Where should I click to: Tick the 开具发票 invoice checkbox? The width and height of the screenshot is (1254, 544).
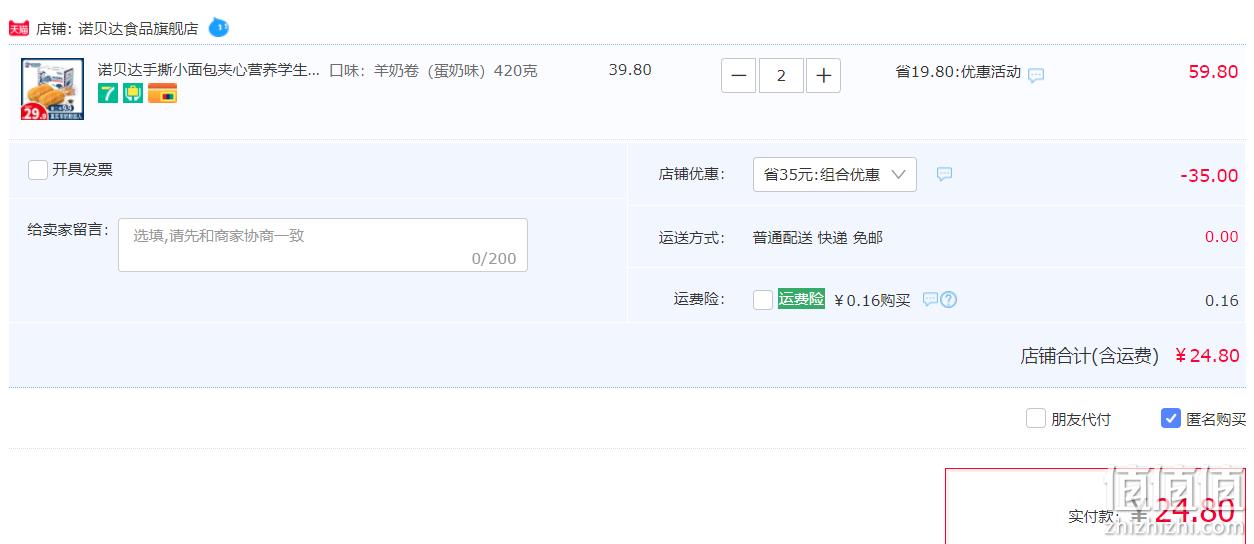38,170
